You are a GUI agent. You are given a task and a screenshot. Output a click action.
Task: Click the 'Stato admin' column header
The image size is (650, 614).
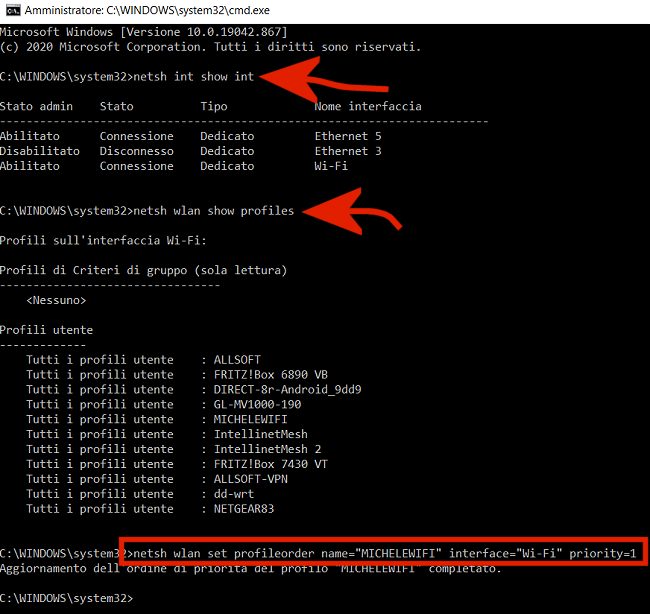[36, 107]
